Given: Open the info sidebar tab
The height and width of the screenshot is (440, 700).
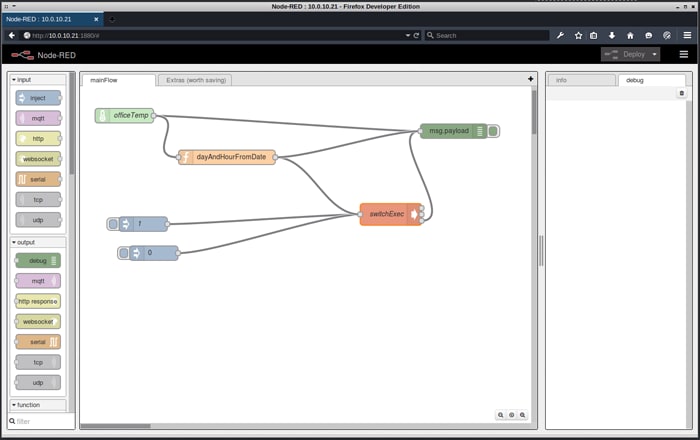Looking at the screenshot, I should pos(582,80).
